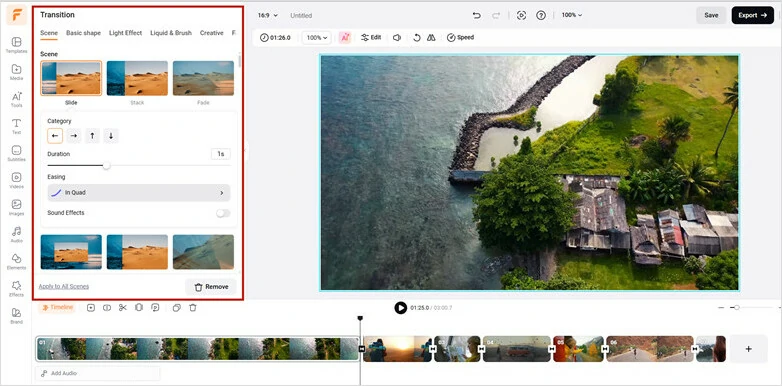
Task: Click the Add Audio track button
Action: click(x=98, y=373)
